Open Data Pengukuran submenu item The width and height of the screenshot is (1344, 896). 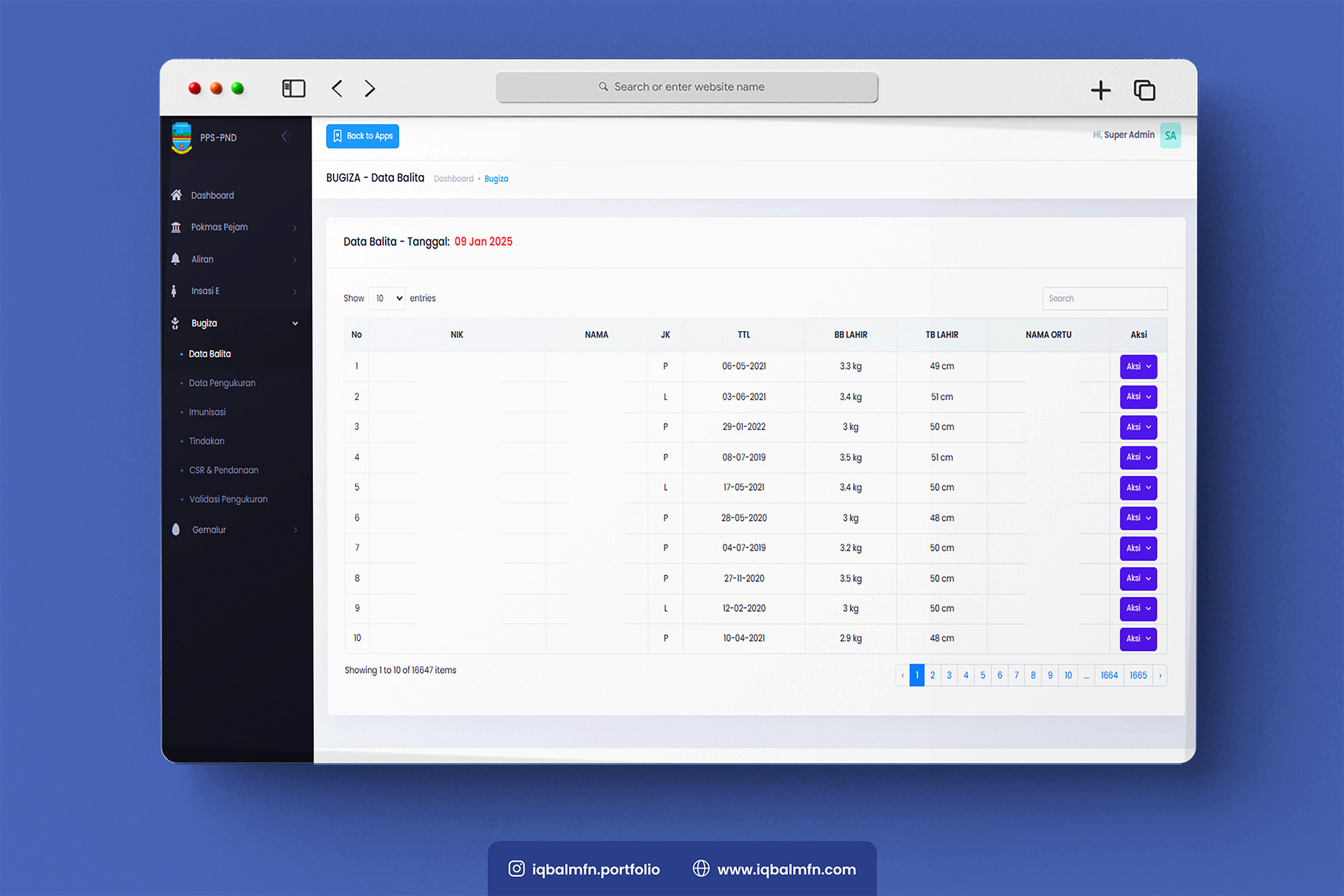click(222, 383)
